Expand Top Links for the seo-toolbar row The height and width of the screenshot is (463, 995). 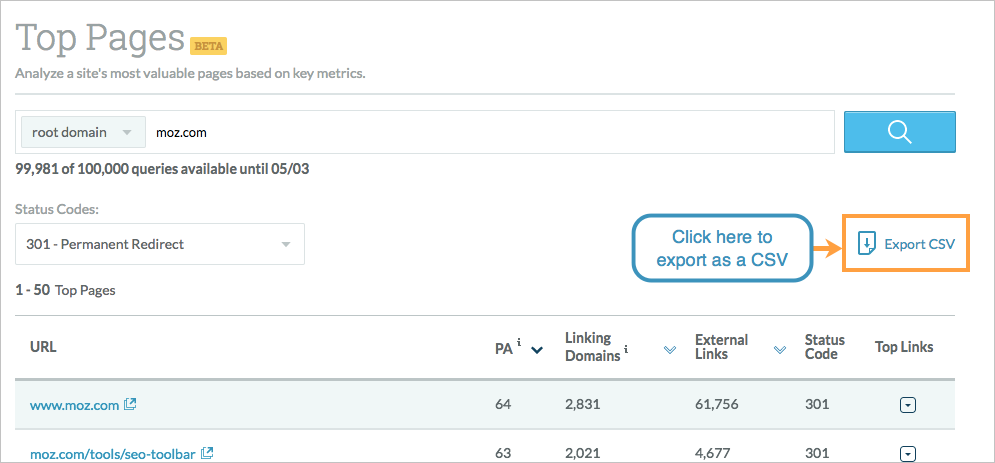908,453
